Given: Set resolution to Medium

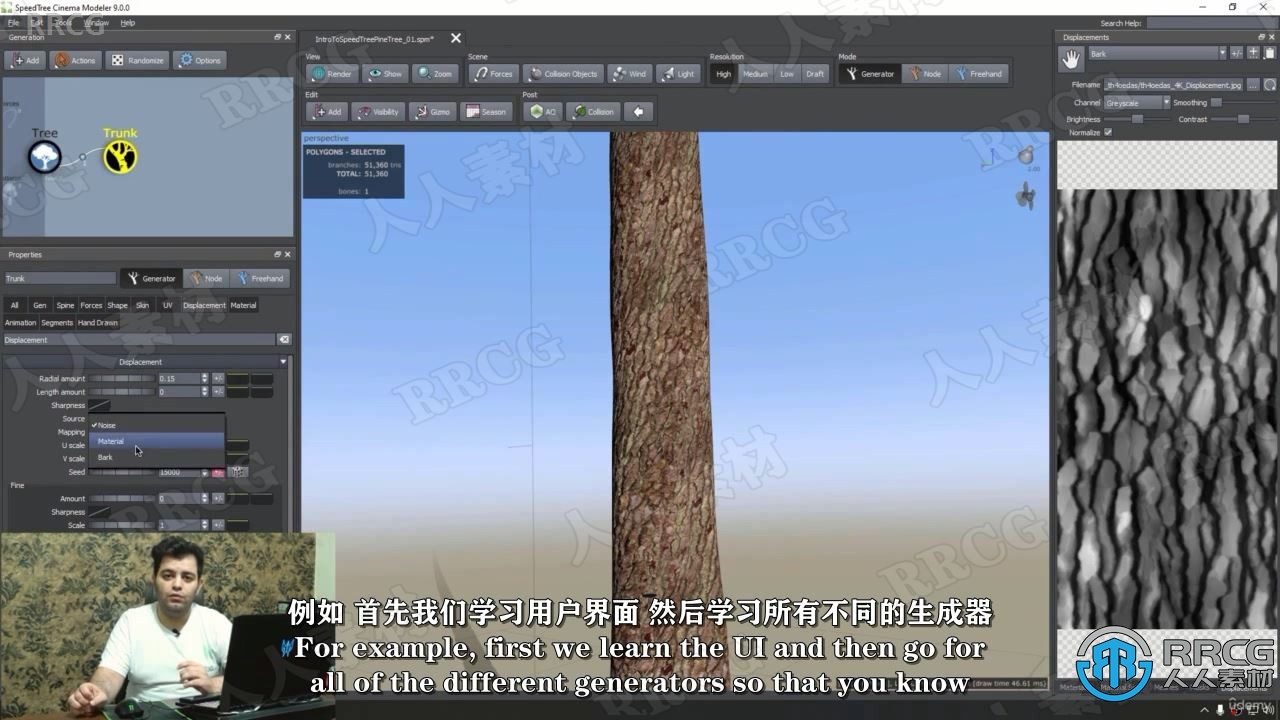Looking at the screenshot, I should pos(755,74).
